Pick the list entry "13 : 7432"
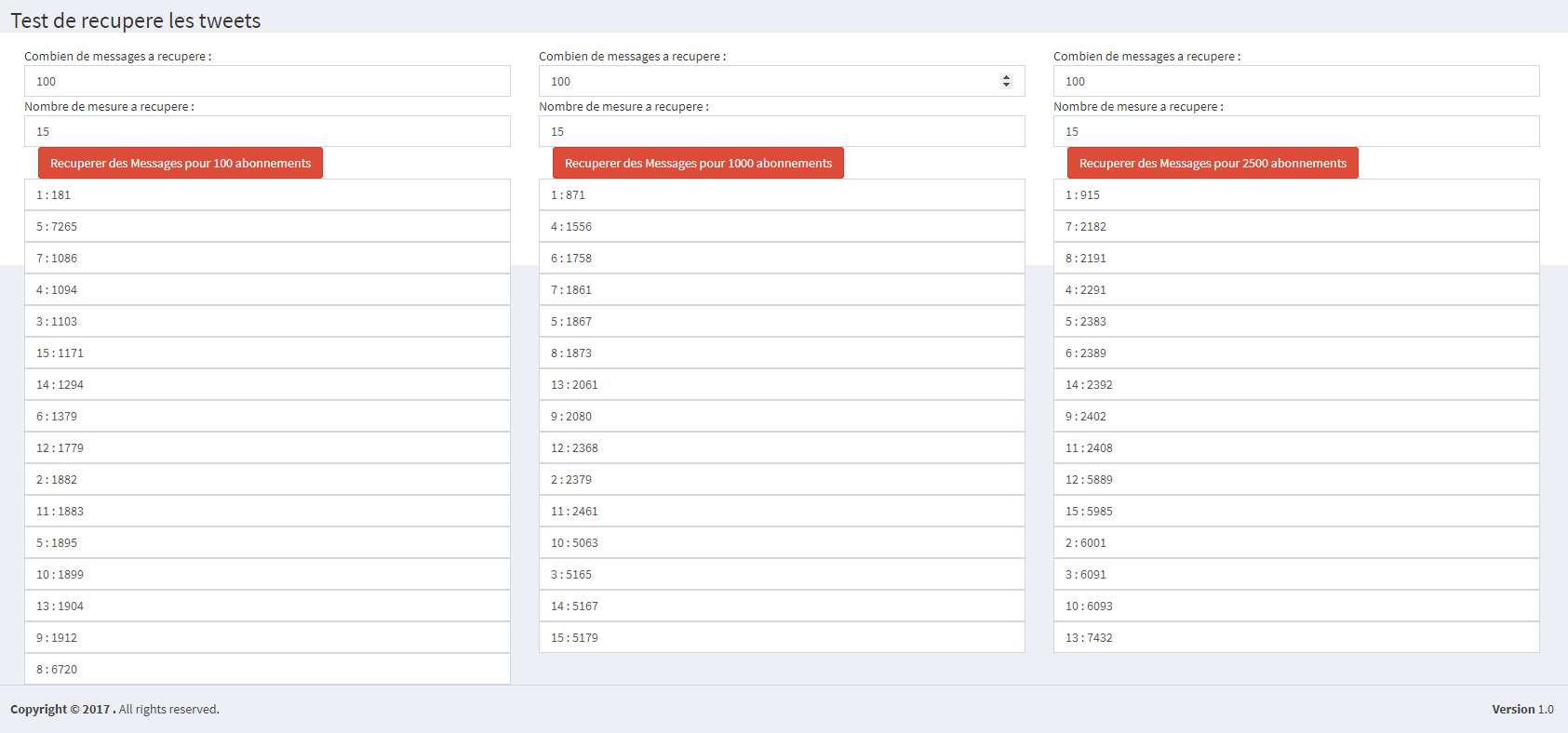The width and height of the screenshot is (1568, 733). (x=1296, y=637)
